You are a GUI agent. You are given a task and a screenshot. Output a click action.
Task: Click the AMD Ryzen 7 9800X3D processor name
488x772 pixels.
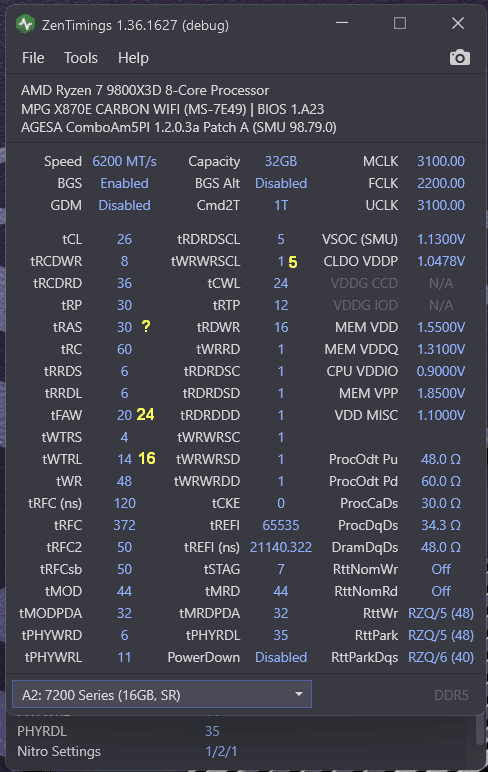tap(145, 91)
